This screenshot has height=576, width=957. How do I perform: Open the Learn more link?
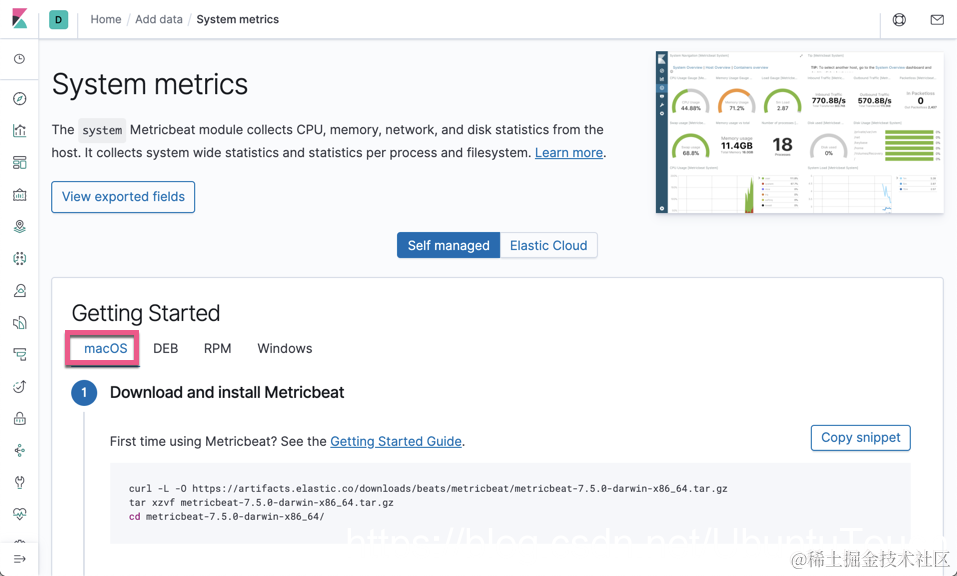coord(569,153)
